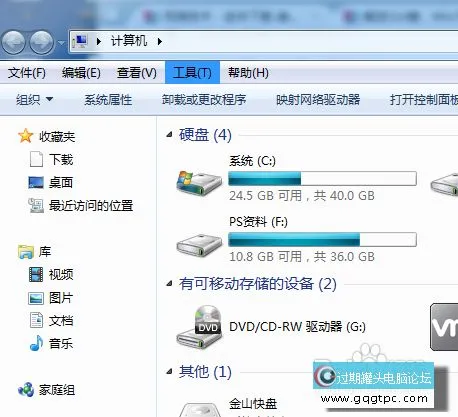Open the 帮助(H) menu
Image resolution: width=458 pixels, height=417 pixels.
tap(248, 72)
